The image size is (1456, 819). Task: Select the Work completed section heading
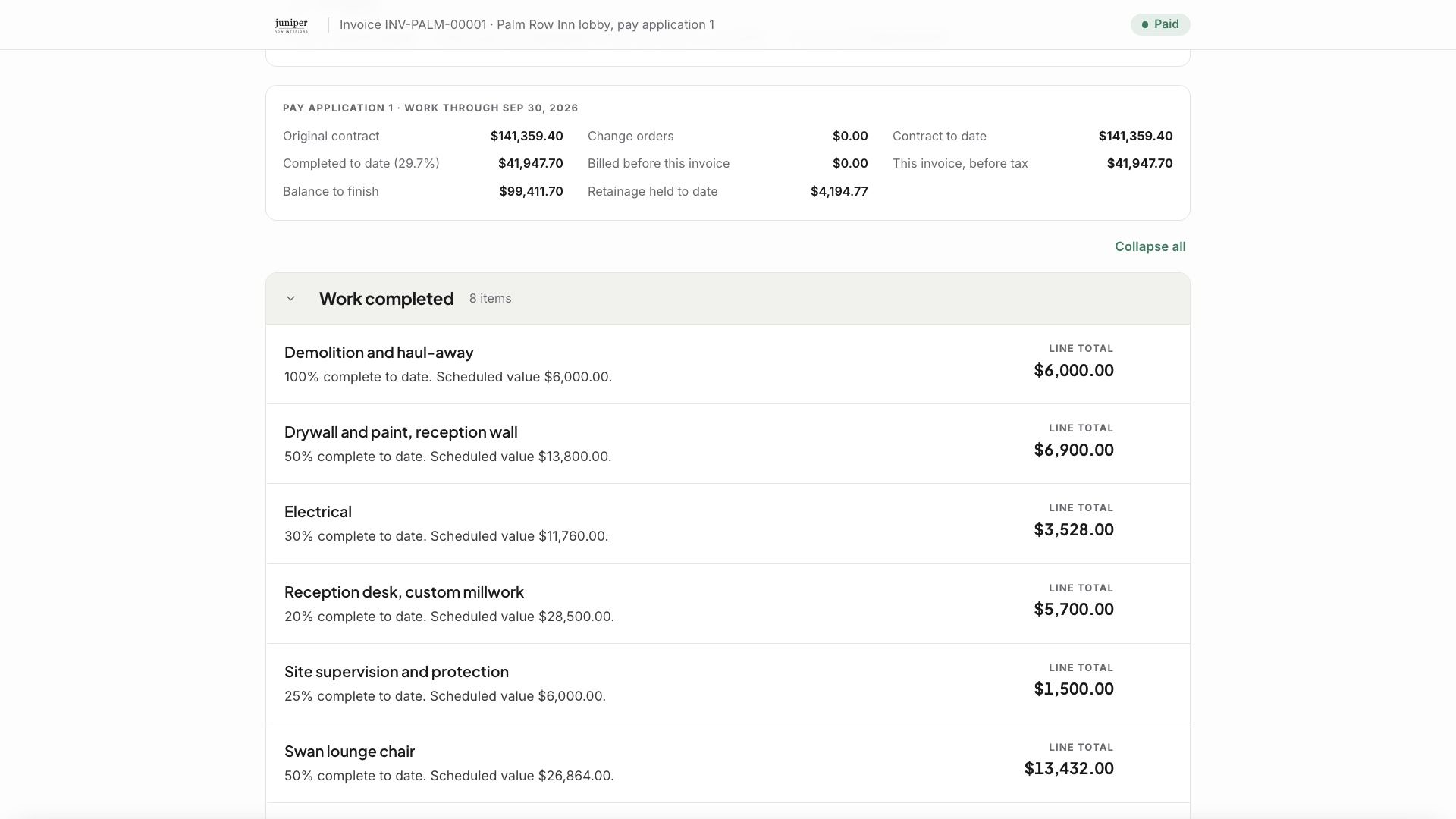(x=387, y=299)
